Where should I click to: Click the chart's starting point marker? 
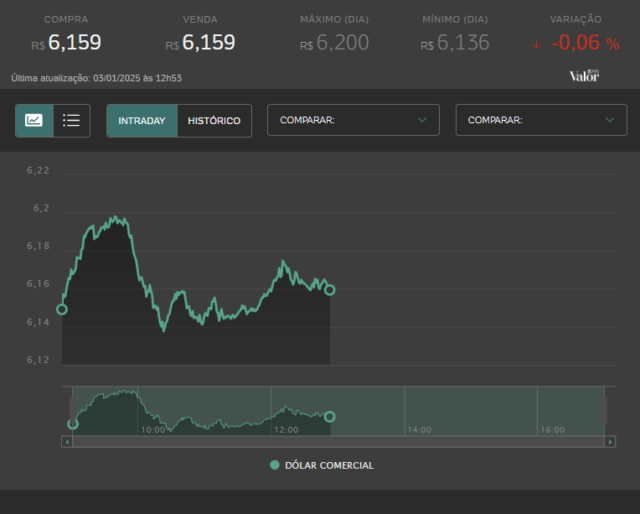tap(62, 309)
